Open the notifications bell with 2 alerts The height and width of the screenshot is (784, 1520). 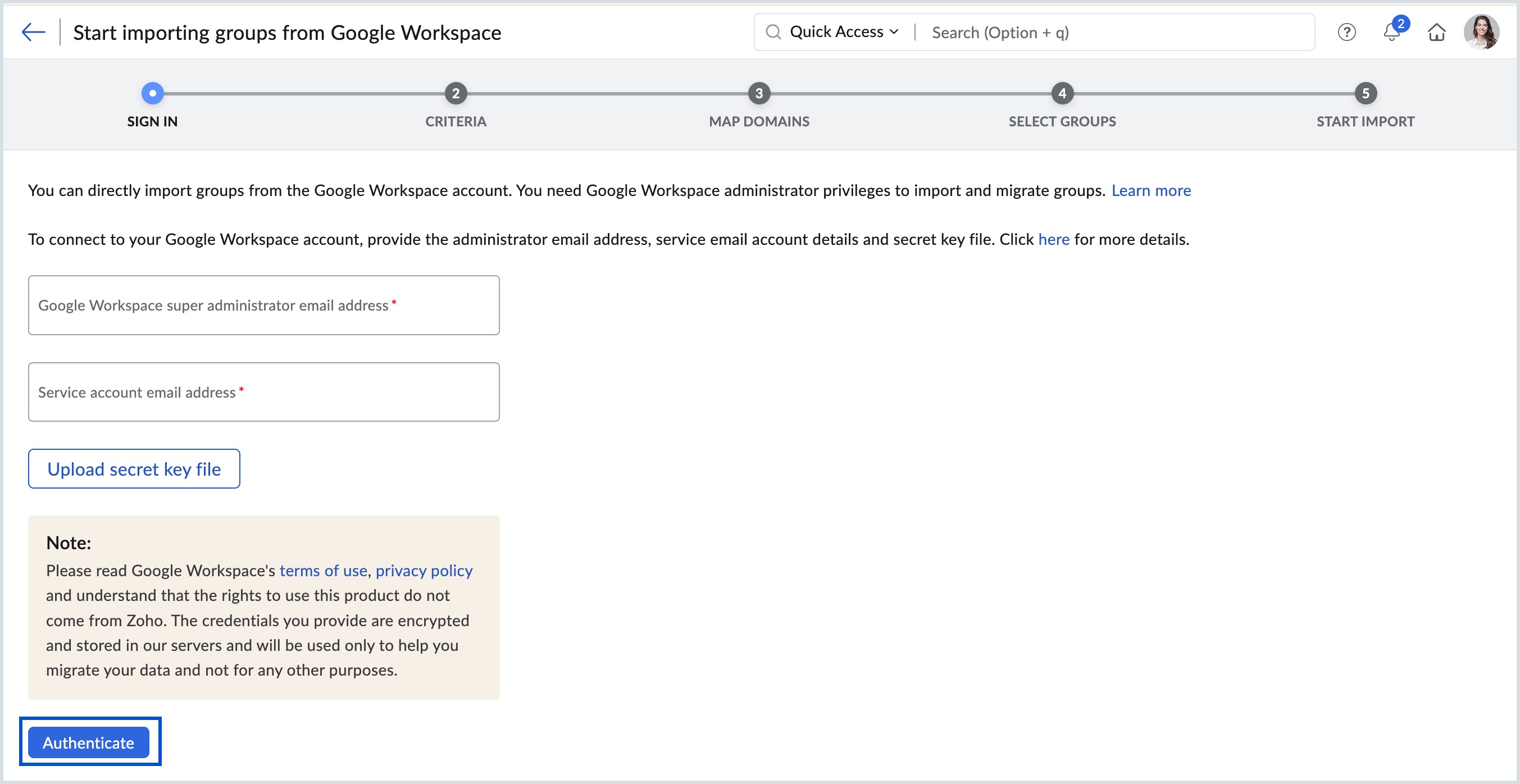point(1392,32)
